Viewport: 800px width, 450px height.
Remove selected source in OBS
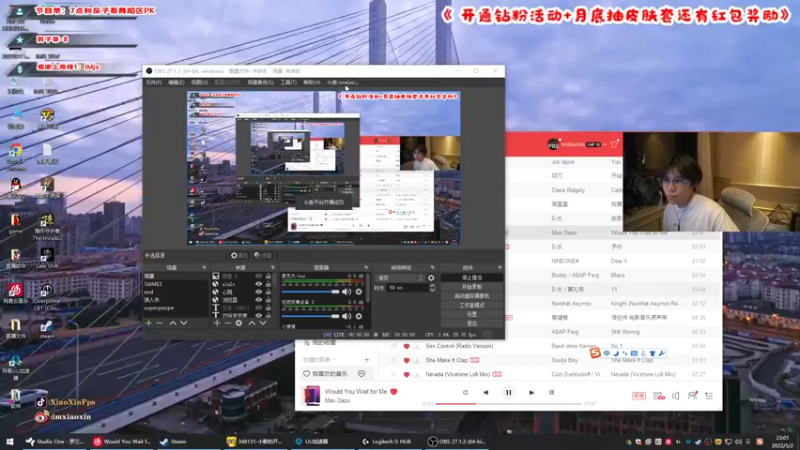click(228, 323)
